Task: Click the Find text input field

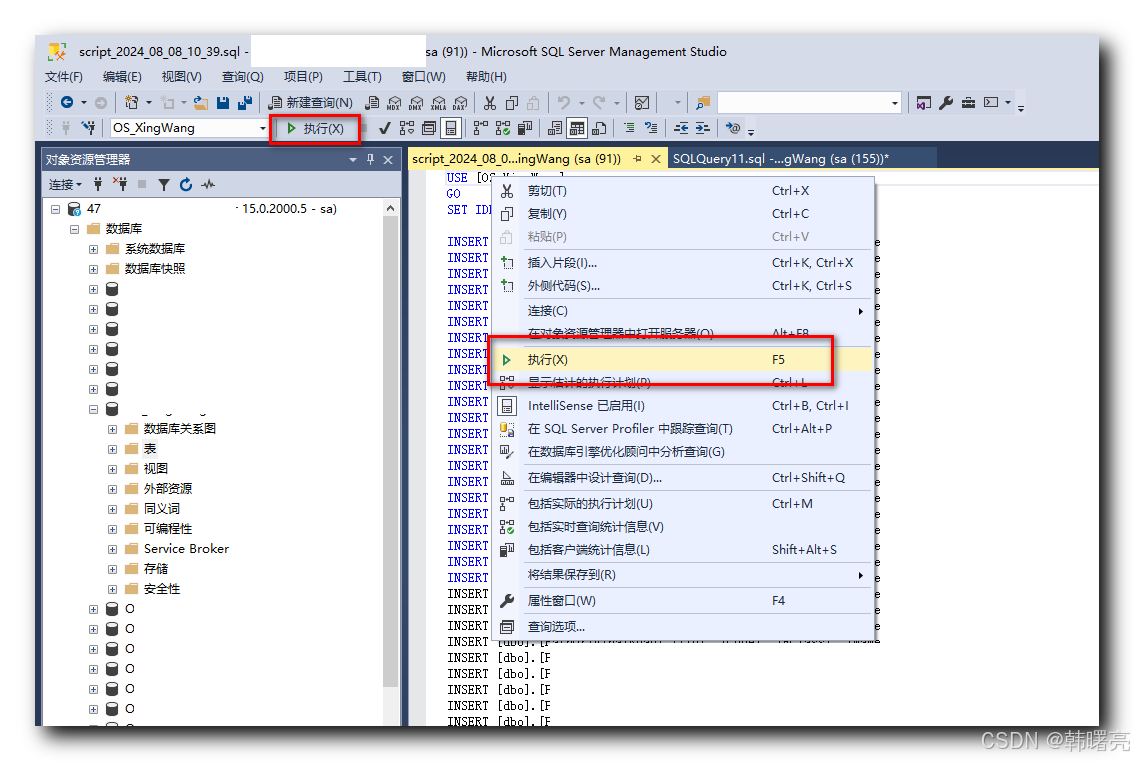Action: [x=803, y=103]
